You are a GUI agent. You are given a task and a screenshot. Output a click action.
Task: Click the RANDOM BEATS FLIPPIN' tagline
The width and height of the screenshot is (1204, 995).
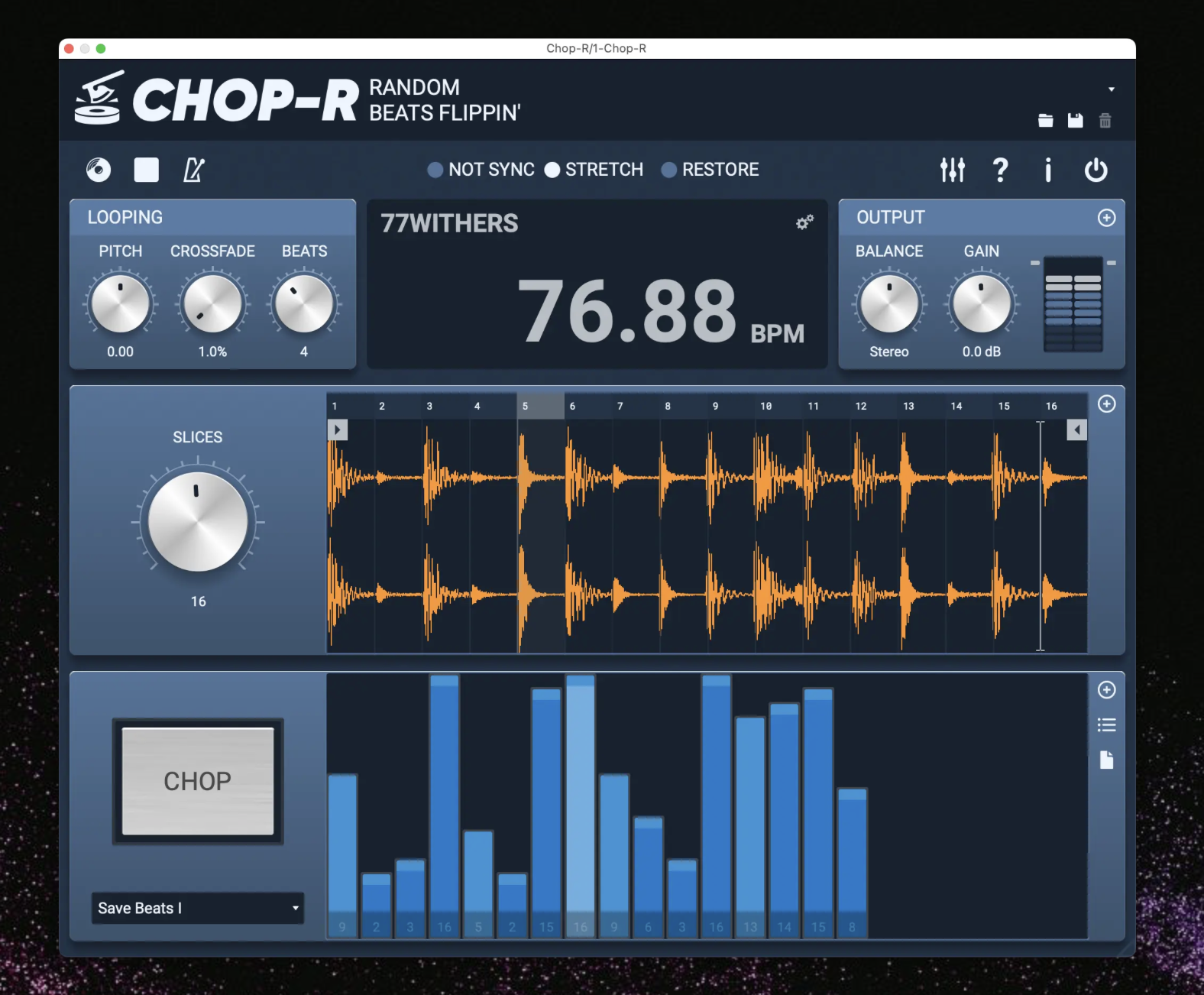[445, 100]
